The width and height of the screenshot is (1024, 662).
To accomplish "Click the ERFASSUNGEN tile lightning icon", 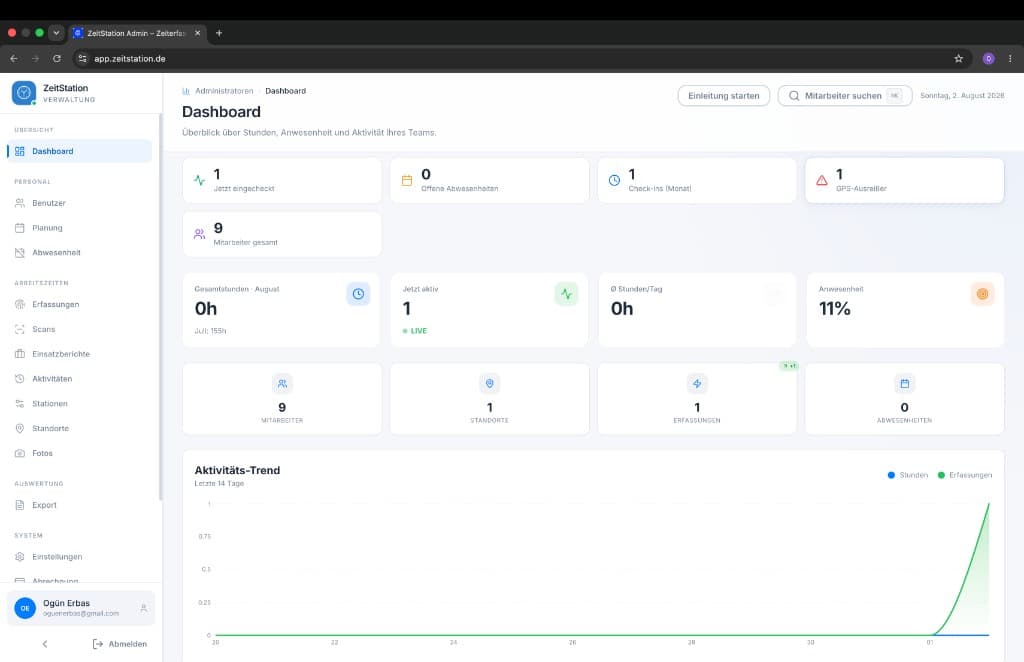I will coord(697,384).
